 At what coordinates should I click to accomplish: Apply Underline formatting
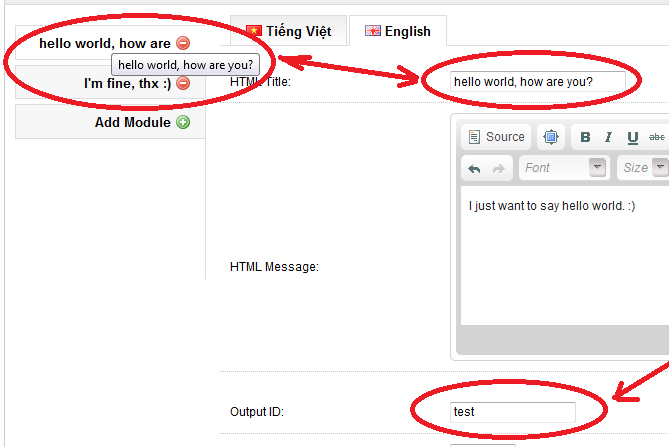click(633, 137)
